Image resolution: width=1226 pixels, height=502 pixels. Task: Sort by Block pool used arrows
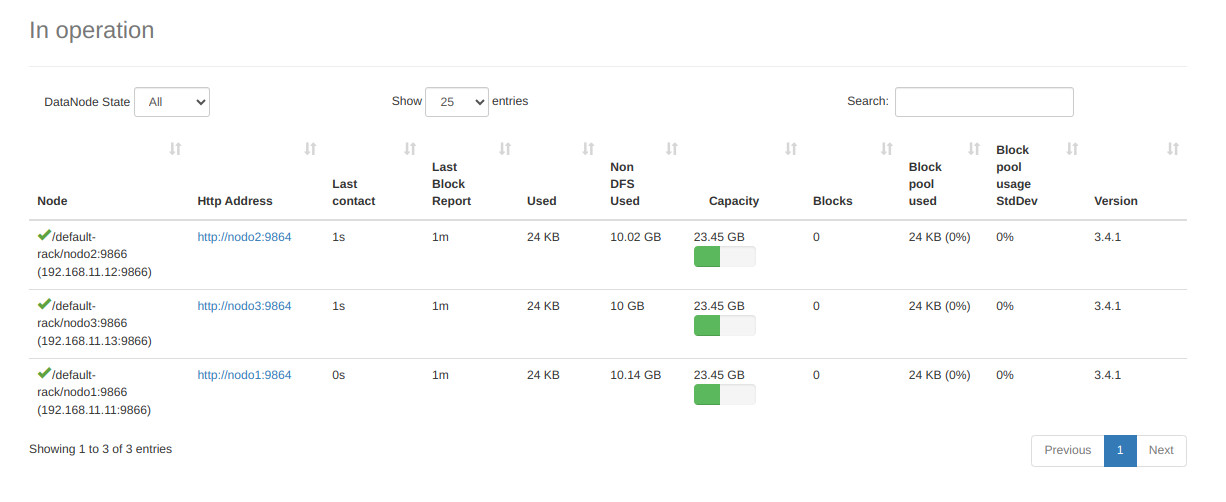coord(974,149)
